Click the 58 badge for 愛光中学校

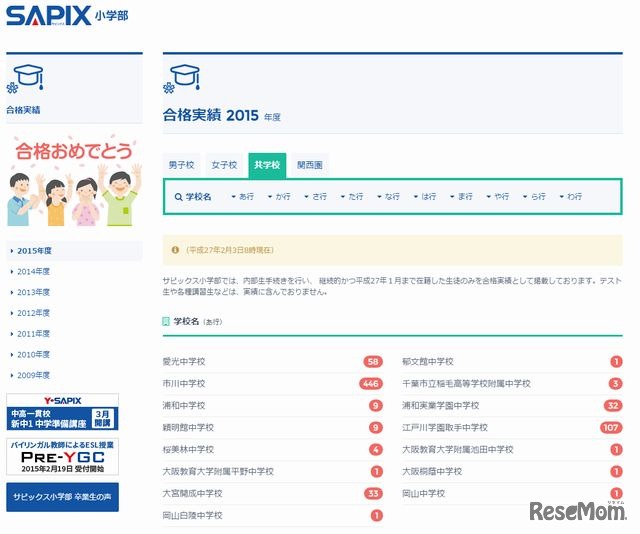pos(373,361)
